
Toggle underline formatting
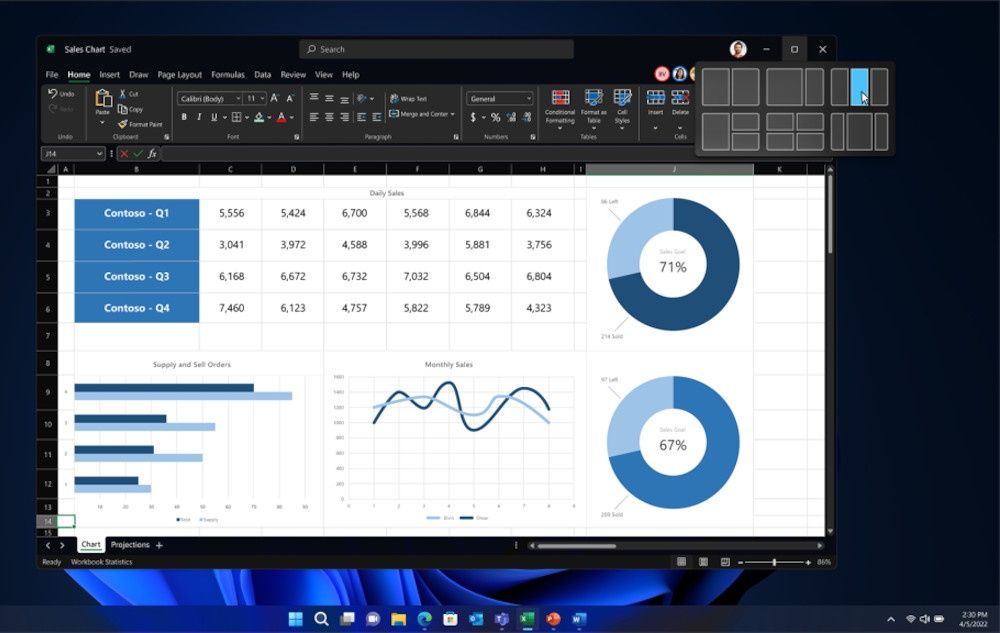[x=214, y=117]
